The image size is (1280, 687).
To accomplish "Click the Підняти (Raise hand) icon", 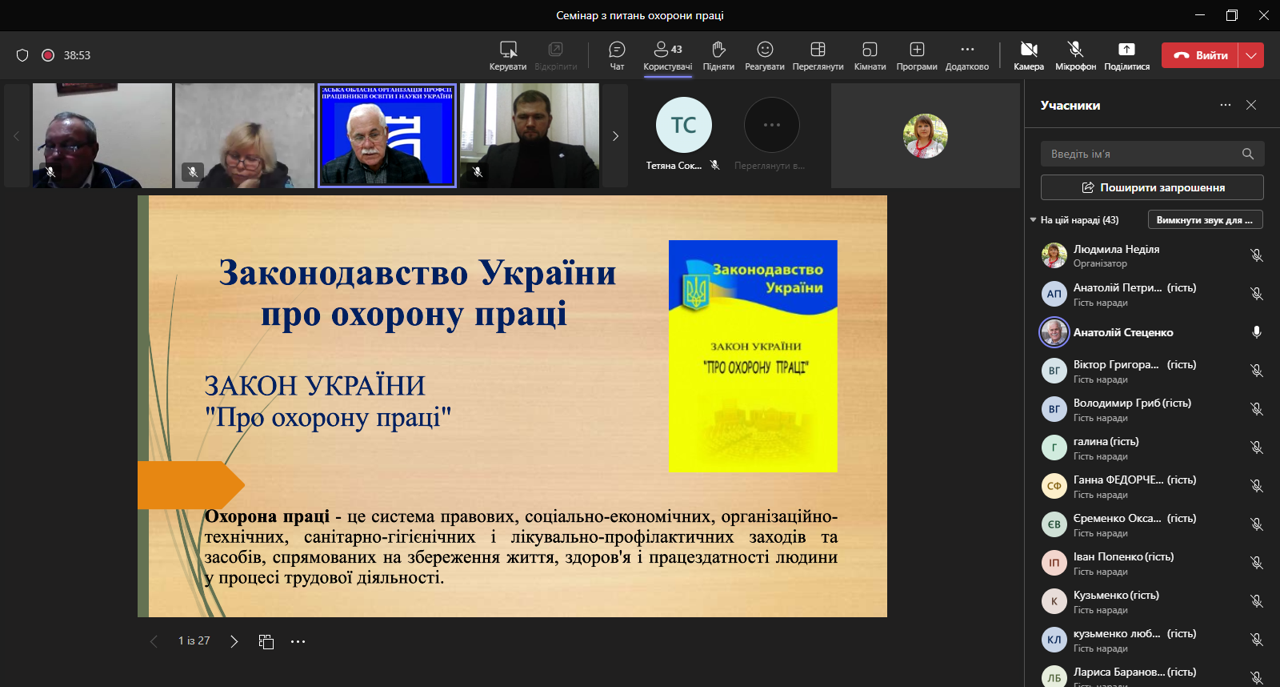I will 718,55.
